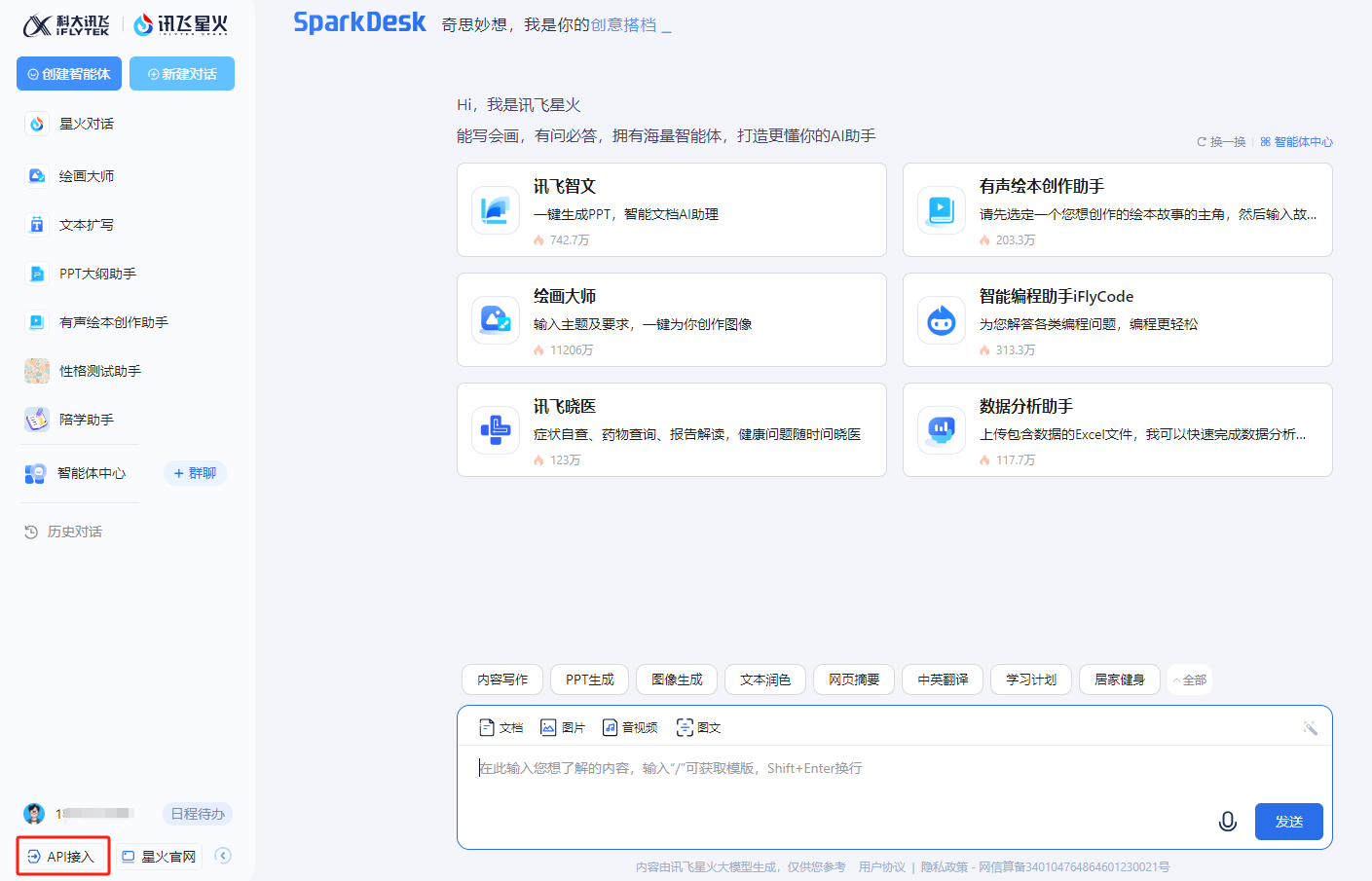This screenshot has height=881, width=1372.
Task: Open the 智能体中心 link at the top right
Action: [x=1297, y=142]
